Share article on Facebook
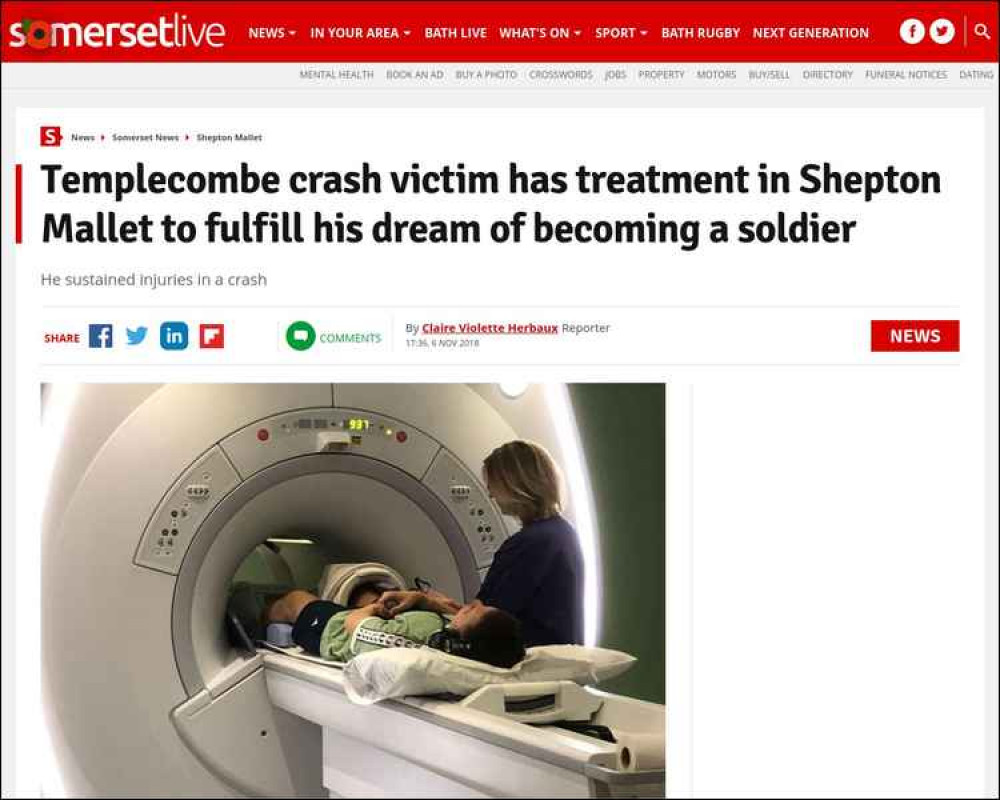This screenshot has width=1000, height=800. (x=101, y=336)
